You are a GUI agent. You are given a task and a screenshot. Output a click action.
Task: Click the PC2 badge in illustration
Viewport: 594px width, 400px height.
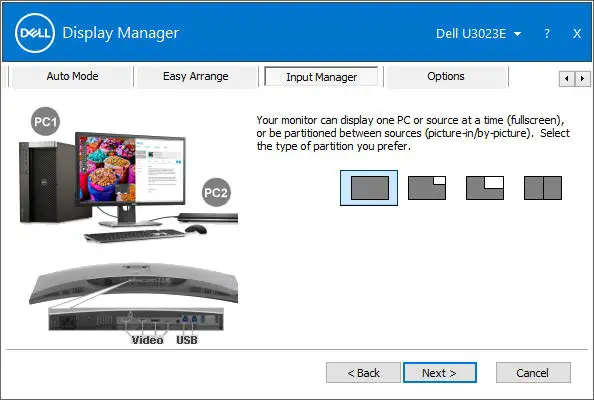tap(216, 192)
